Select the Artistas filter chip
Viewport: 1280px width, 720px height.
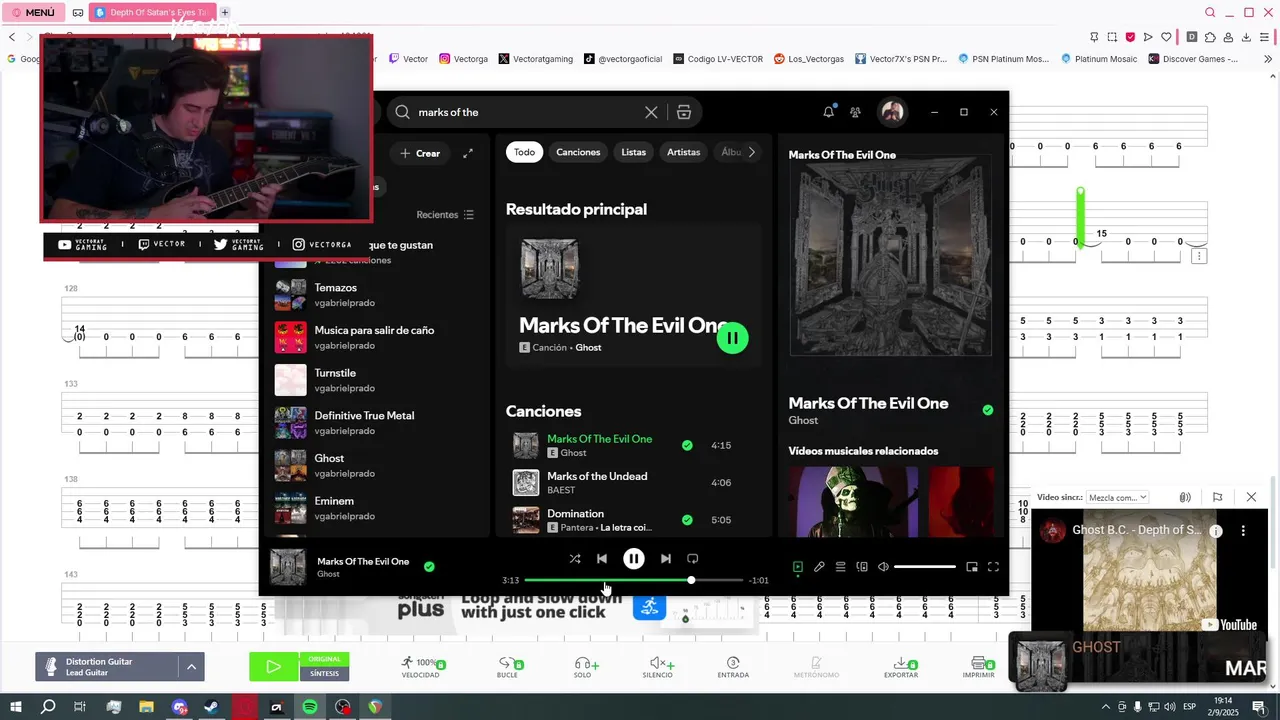tap(684, 152)
